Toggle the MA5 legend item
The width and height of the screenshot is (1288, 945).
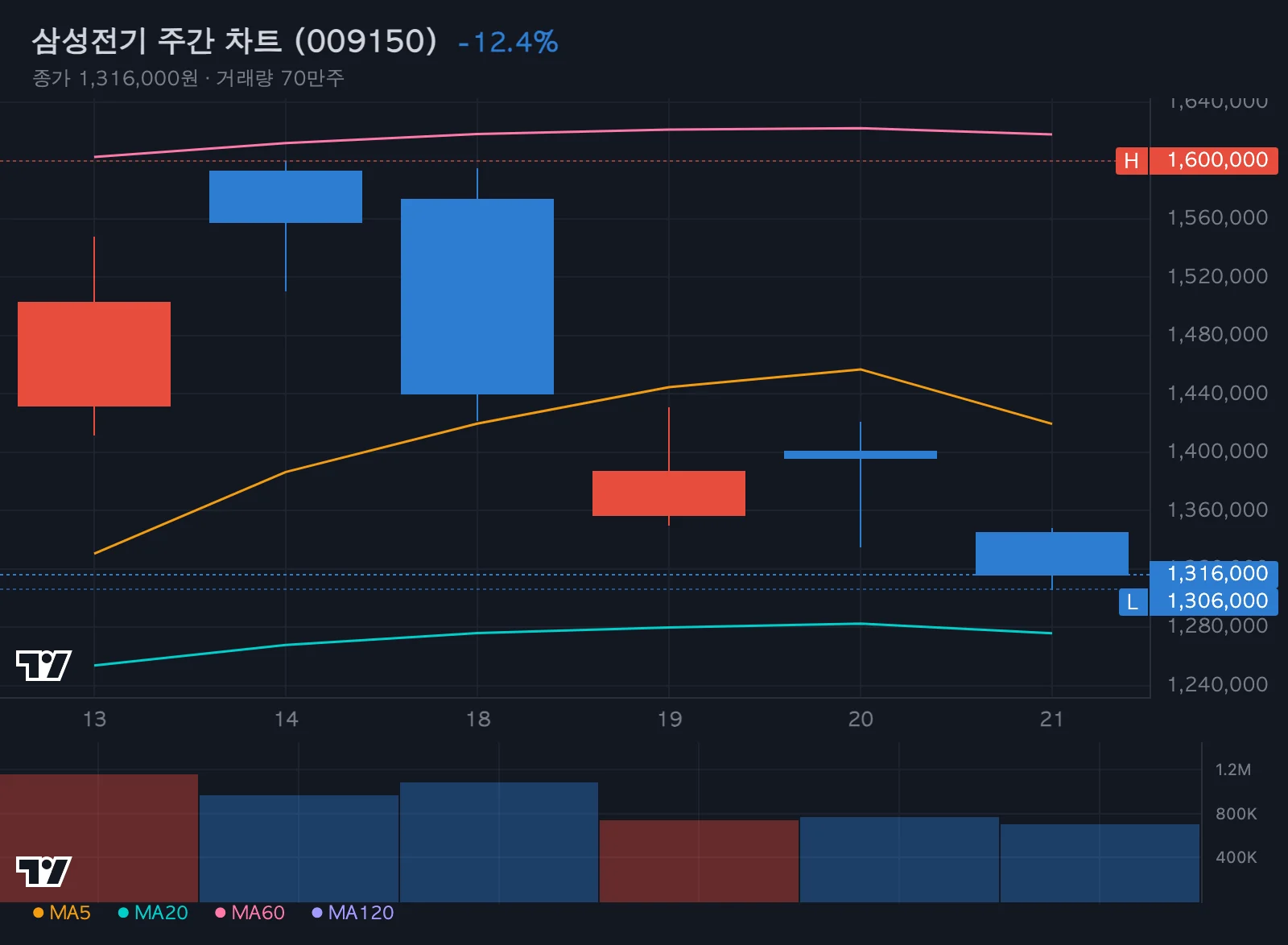click(62, 913)
